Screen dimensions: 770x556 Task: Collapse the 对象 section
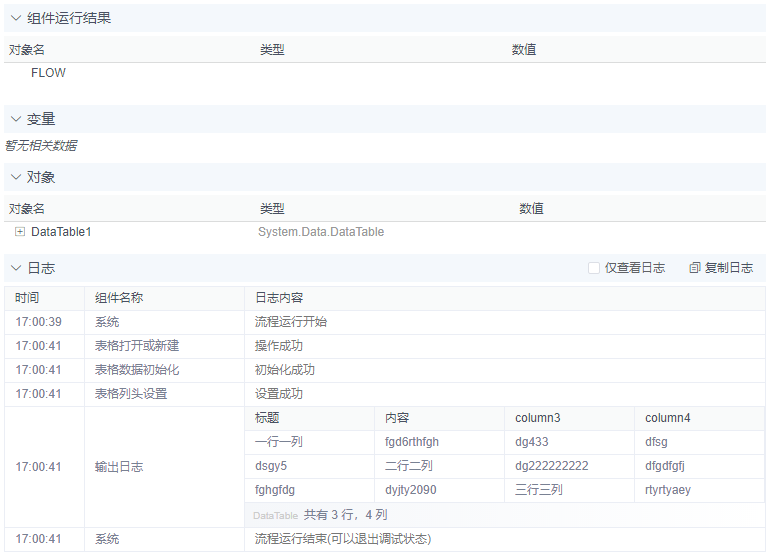click(x=16, y=177)
